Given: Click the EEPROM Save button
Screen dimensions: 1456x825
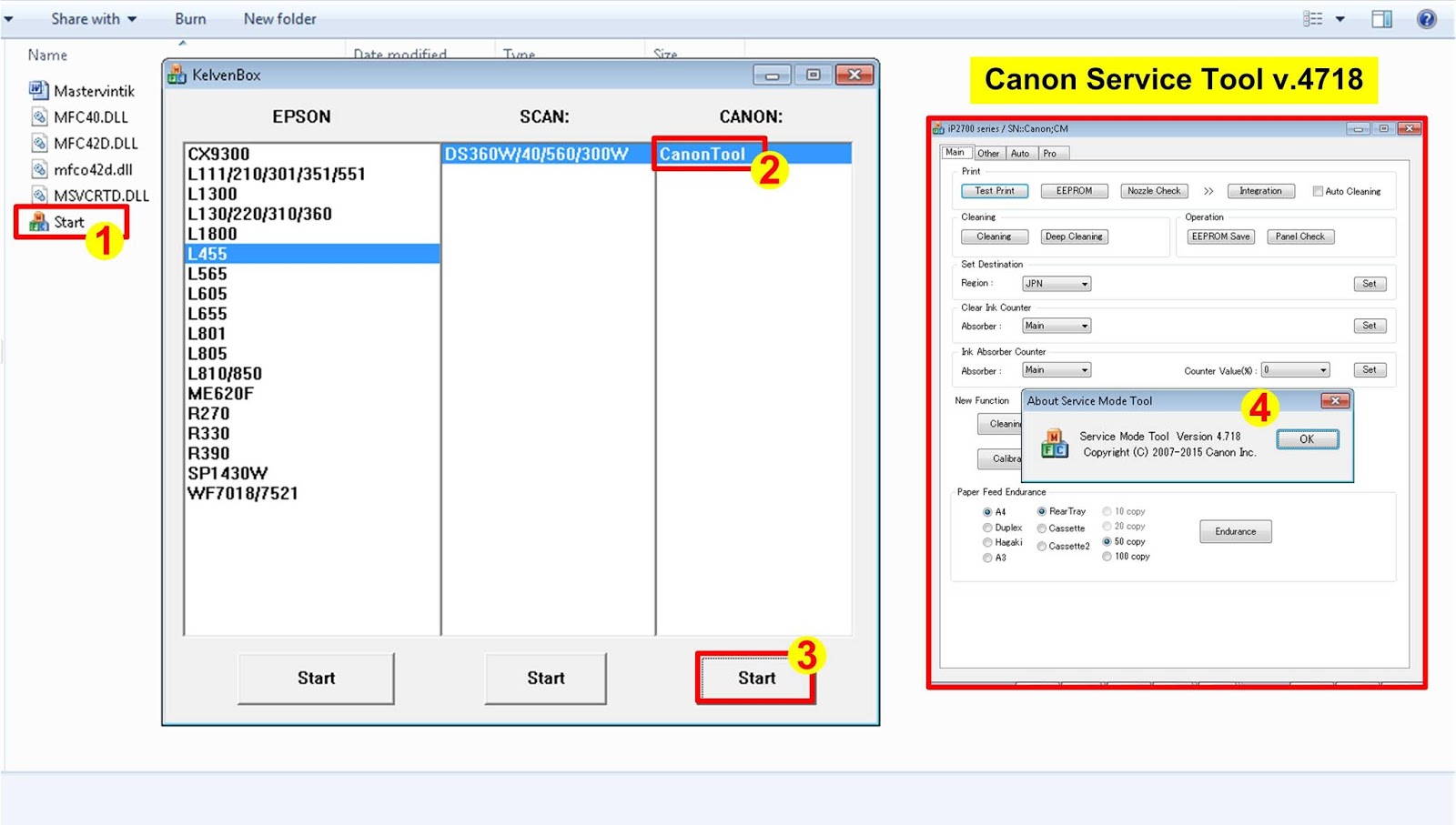Looking at the screenshot, I should tap(1220, 236).
